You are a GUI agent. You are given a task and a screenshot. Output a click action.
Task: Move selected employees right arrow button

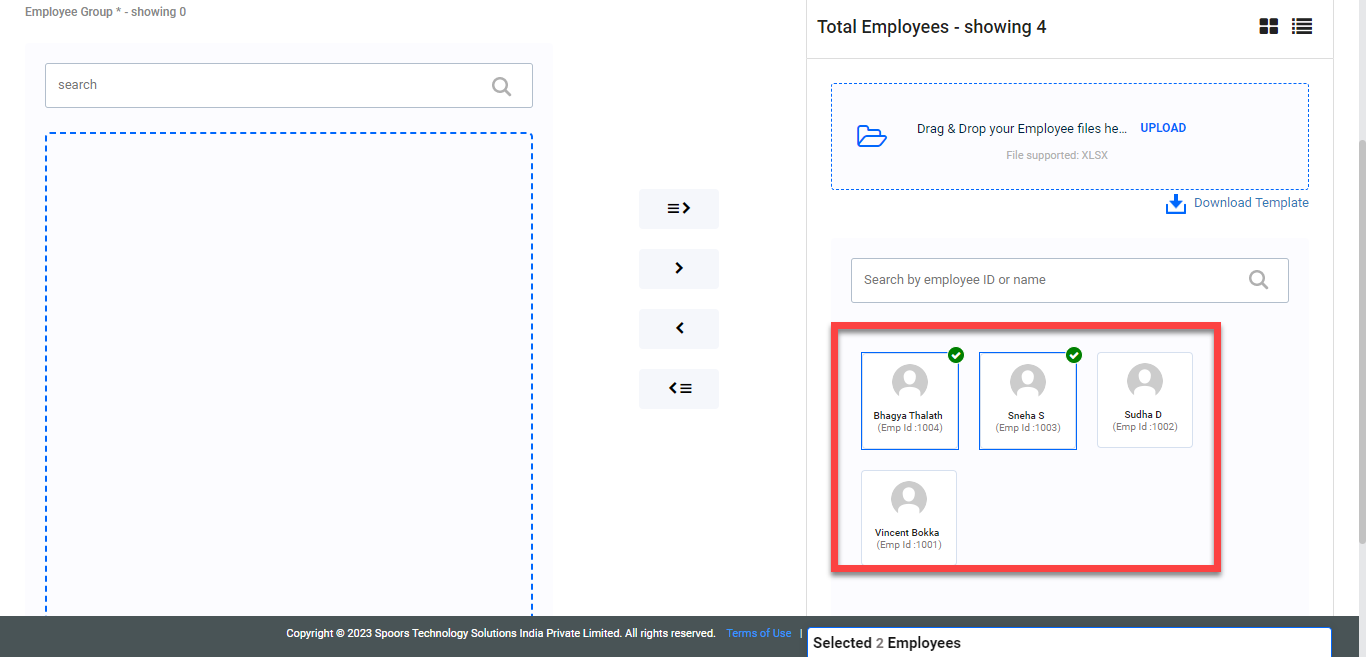pyautogui.click(x=679, y=268)
